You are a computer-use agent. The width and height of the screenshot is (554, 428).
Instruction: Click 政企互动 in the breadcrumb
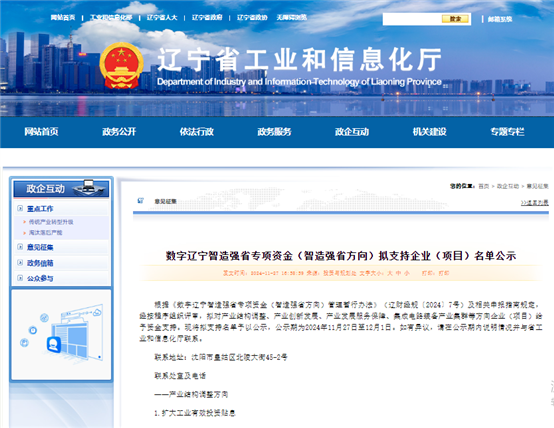pos(508,186)
